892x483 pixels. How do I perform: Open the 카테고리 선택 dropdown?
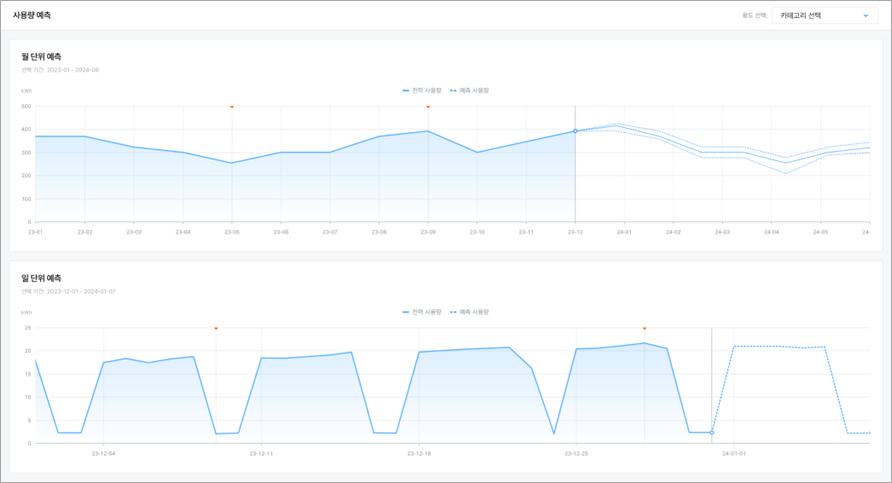tap(825, 15)
